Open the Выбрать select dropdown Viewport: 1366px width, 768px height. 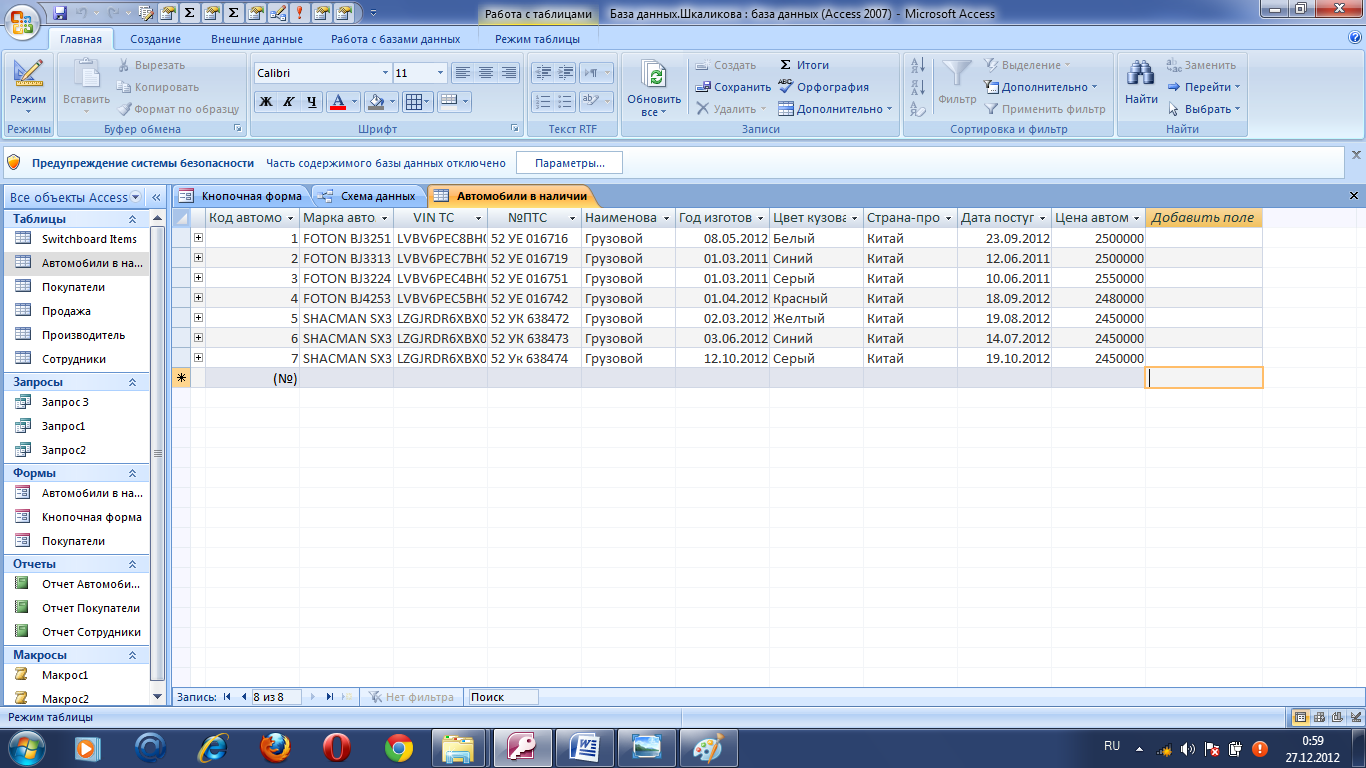tap(1205, 109)
